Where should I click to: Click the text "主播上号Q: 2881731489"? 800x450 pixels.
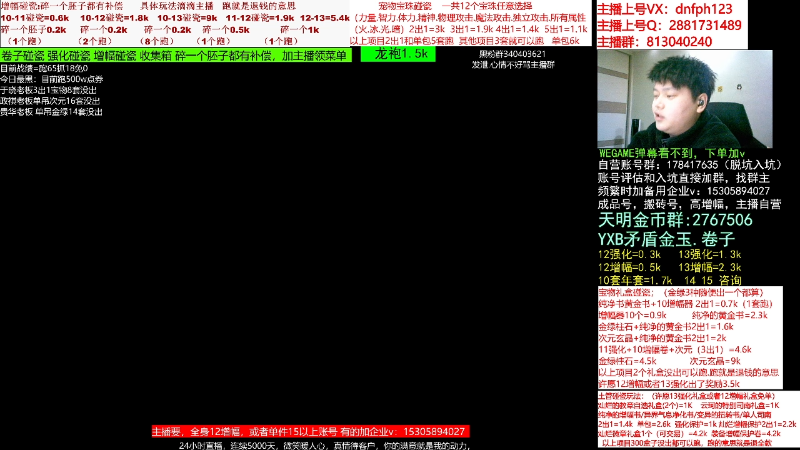pyautogui.click(x=669, y=25)
